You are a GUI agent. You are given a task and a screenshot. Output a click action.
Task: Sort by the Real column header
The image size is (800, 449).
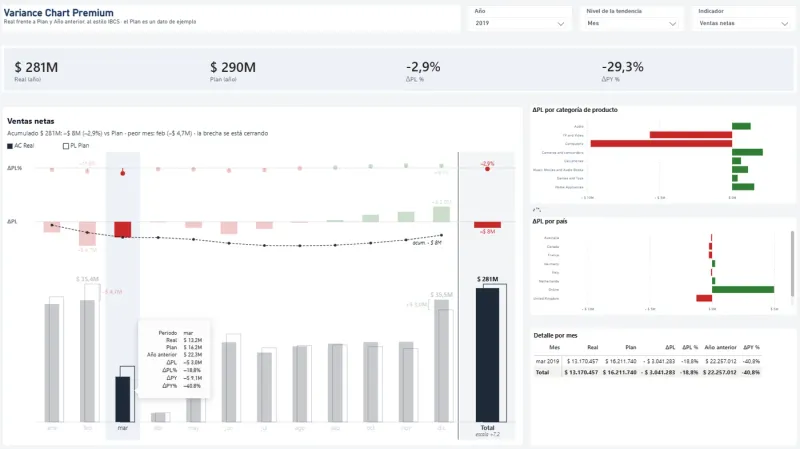592,347
